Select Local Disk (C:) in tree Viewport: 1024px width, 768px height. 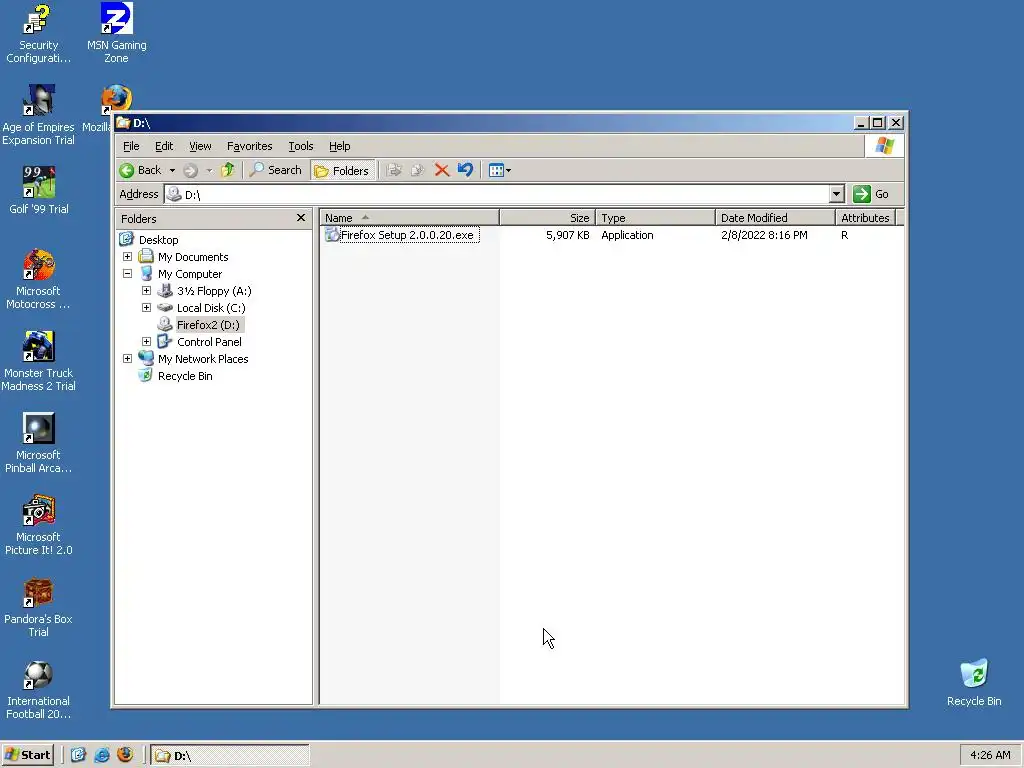(211, 308)
